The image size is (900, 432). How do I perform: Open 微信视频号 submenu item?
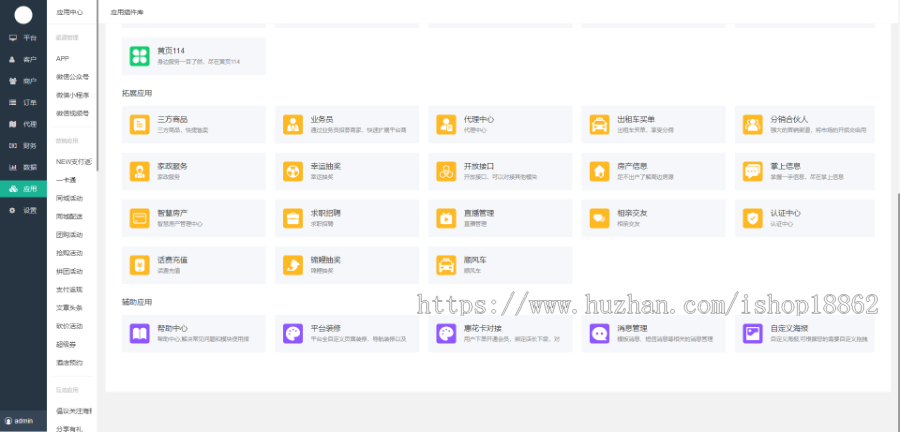(72, 113)
